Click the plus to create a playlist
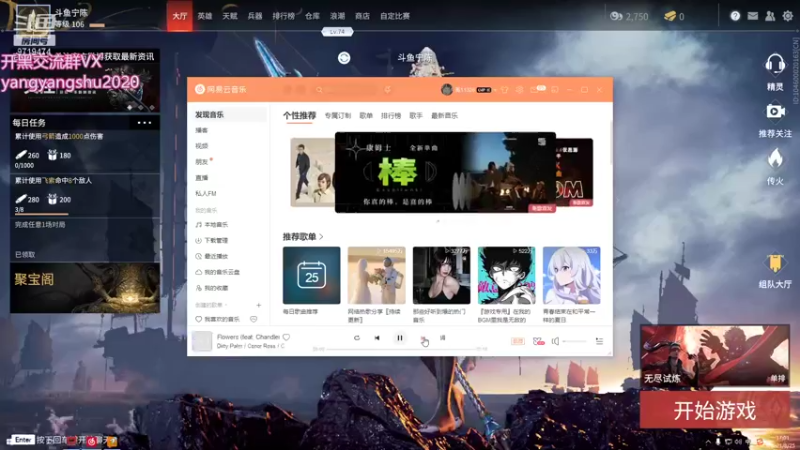The width and height of the screenshot is (800, 450). tap(259, 305)
